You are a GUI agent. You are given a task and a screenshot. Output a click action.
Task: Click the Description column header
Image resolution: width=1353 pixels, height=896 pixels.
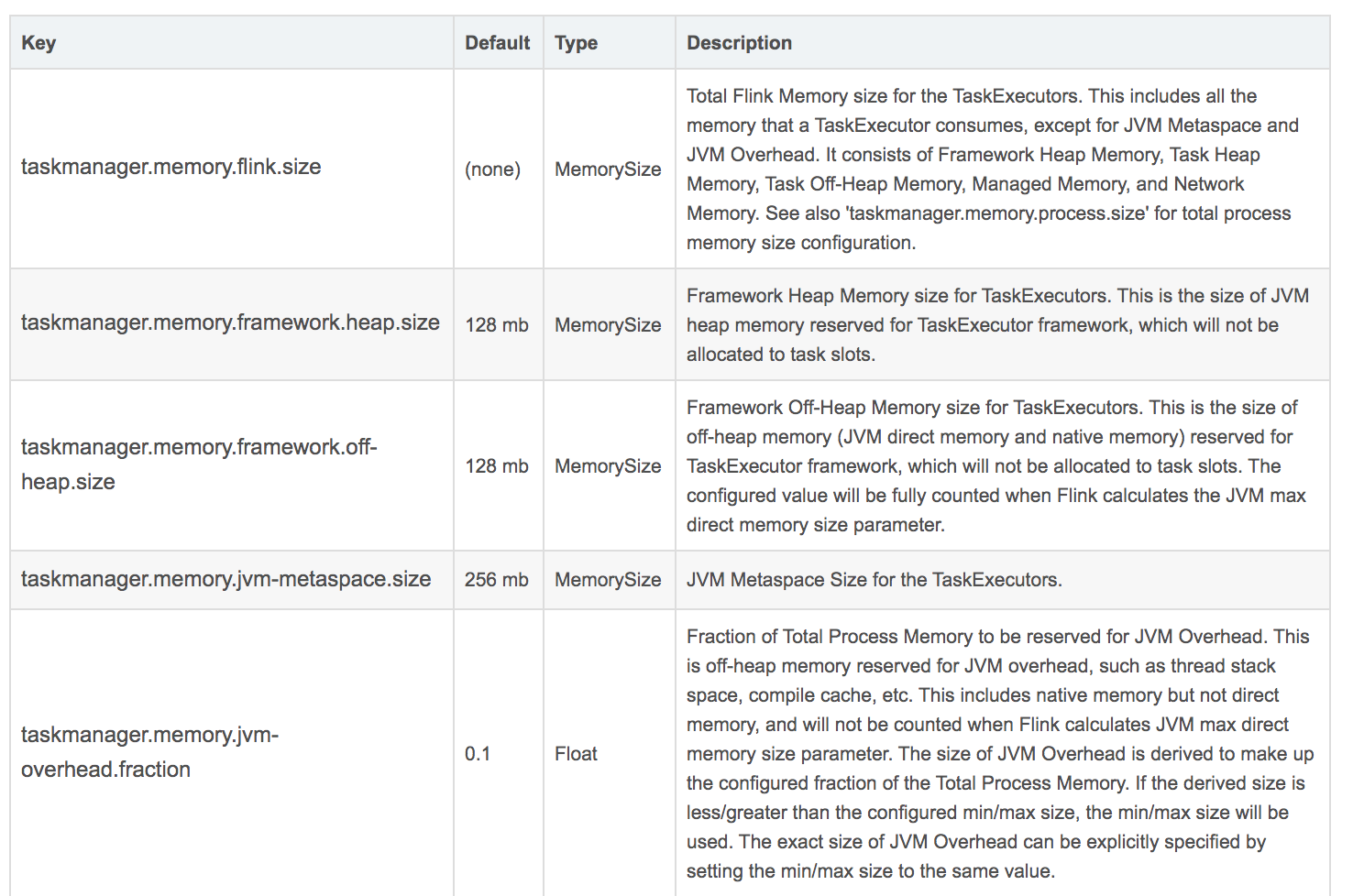pos(739,43)
